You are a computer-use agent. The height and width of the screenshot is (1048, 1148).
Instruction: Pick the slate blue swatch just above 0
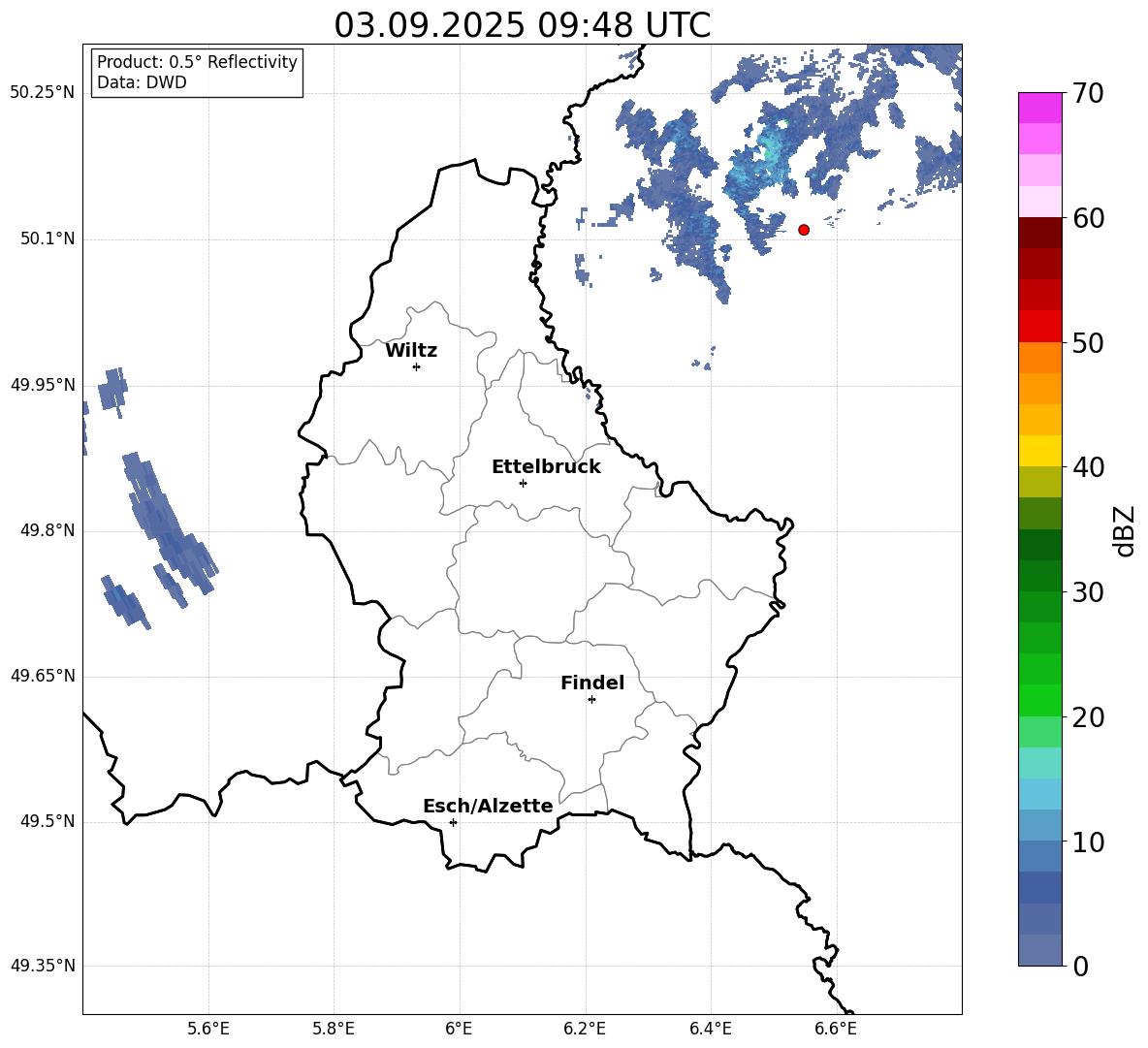(1039, 950)
